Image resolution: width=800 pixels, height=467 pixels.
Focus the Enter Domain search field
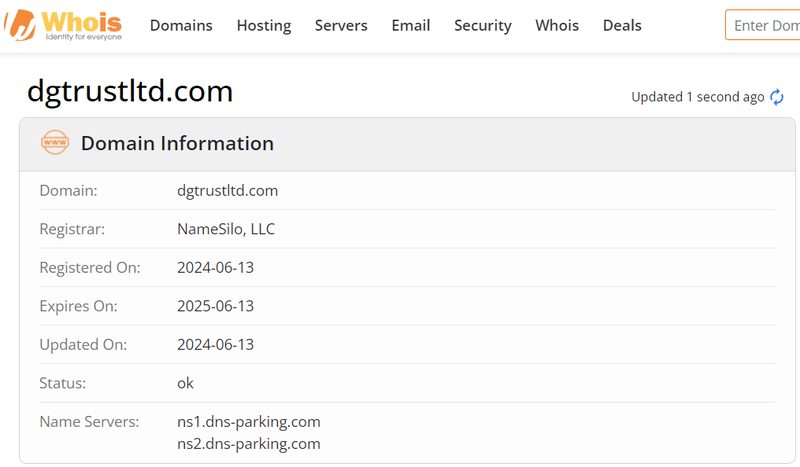(x=763, y=25)
